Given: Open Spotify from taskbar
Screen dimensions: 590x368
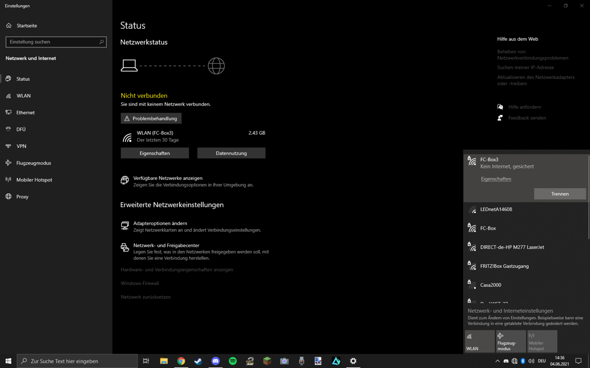Looking at the screenshot, I should (233, 361).
